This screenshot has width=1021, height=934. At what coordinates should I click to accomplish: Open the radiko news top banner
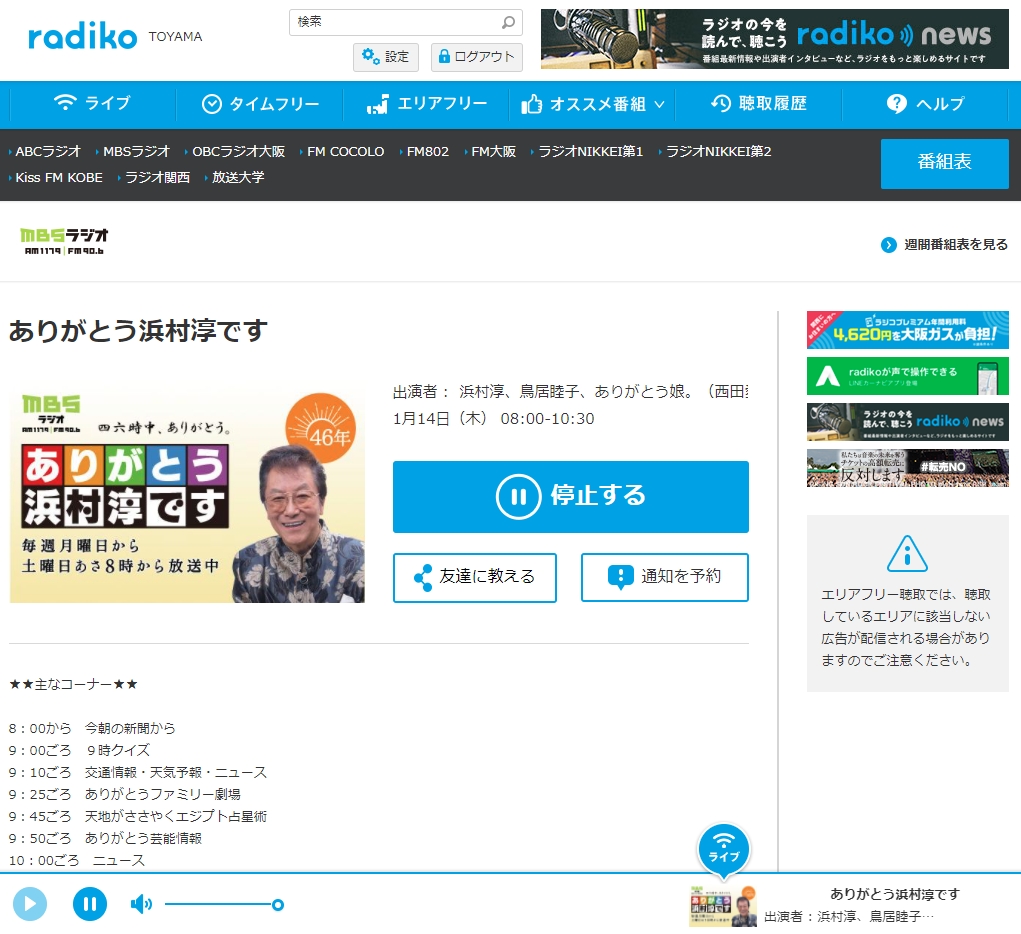(x=774, y=39)
